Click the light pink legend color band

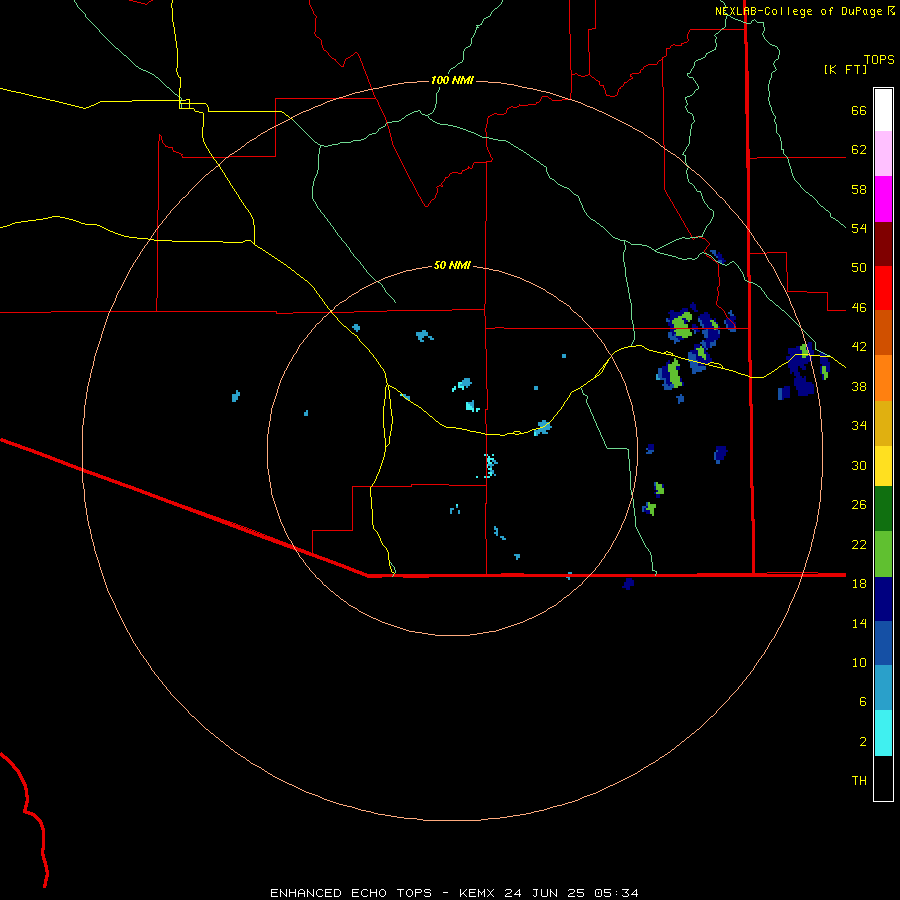point(883,153)
